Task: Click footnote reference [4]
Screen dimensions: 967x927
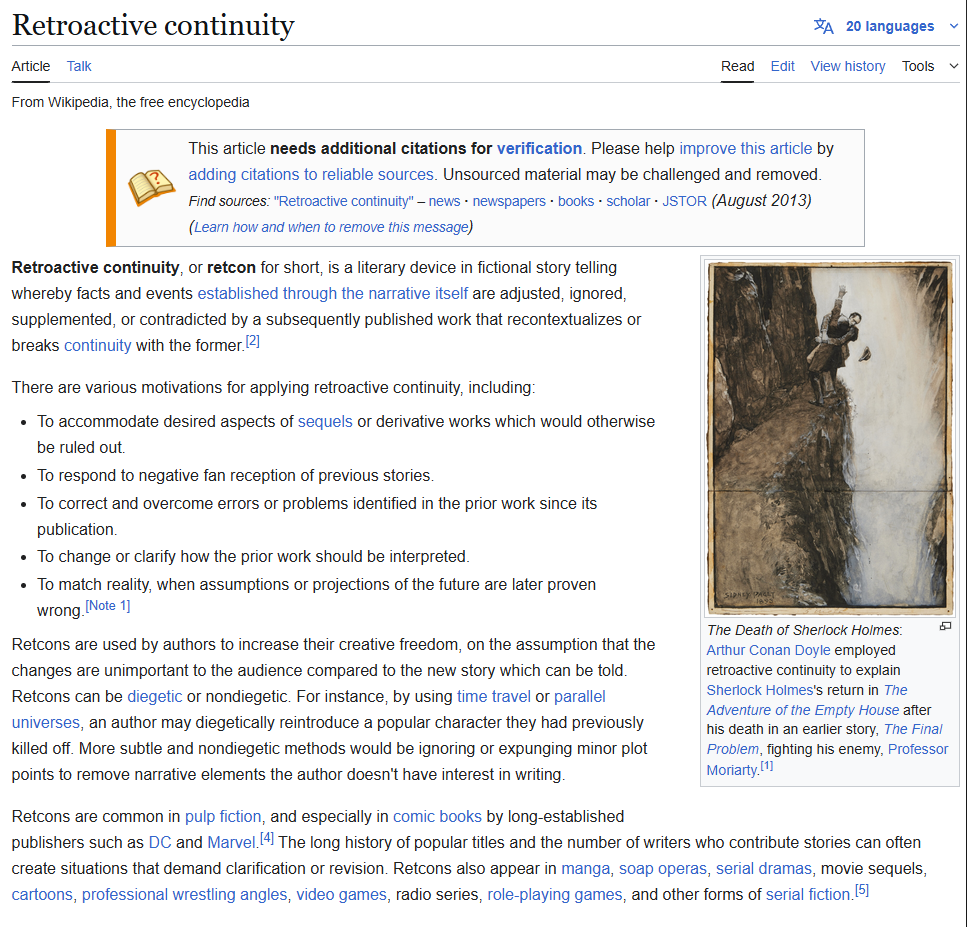Action: coord(266,838)
